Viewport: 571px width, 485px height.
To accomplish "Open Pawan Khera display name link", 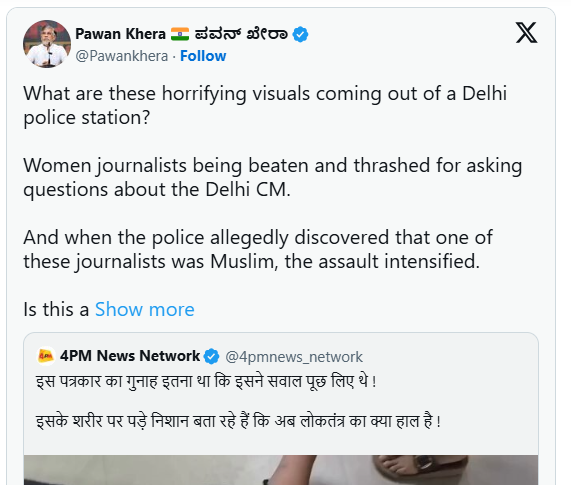I will [x=120, y=34].
